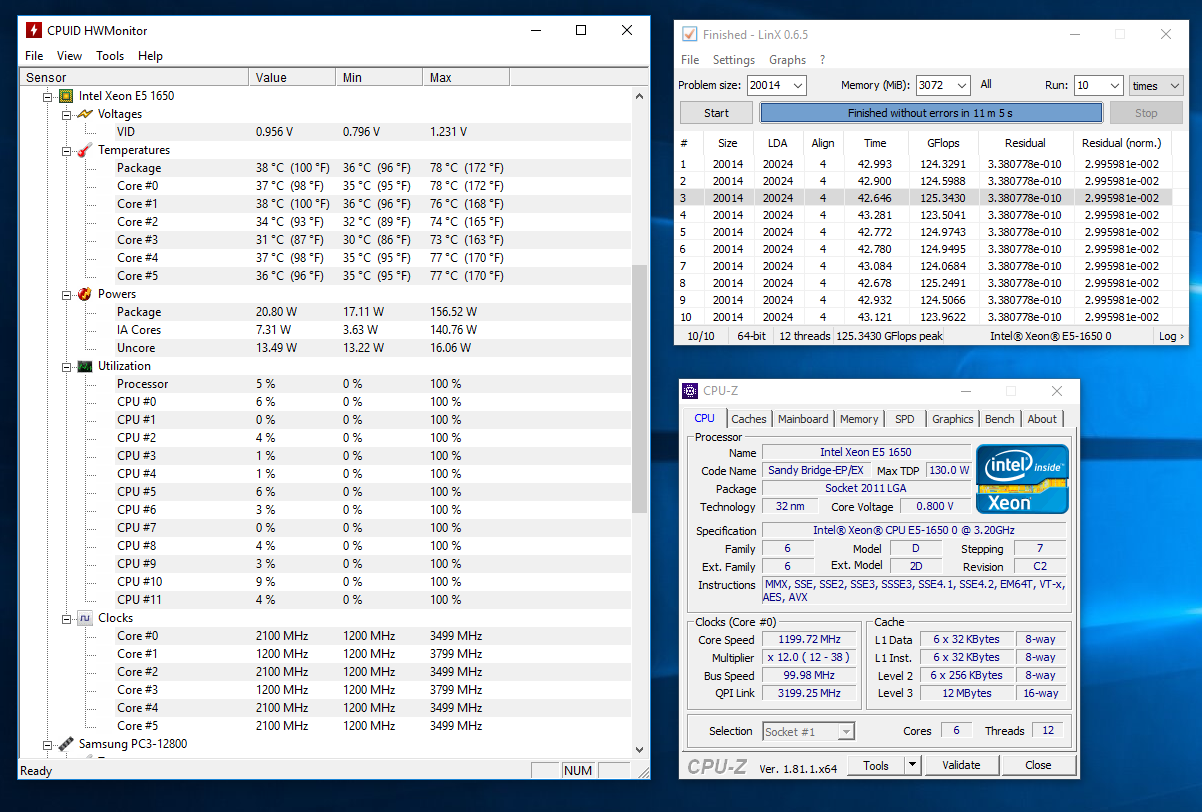
Task: Click the CPU-Z title bar icon
Action: (x=690, y=391)
